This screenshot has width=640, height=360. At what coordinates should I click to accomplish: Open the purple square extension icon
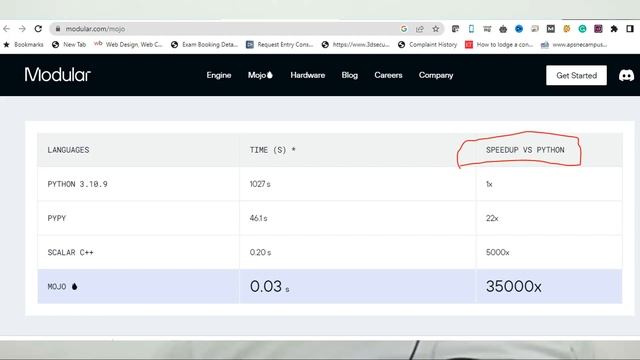pyautogui.click(x=598, y=29)
